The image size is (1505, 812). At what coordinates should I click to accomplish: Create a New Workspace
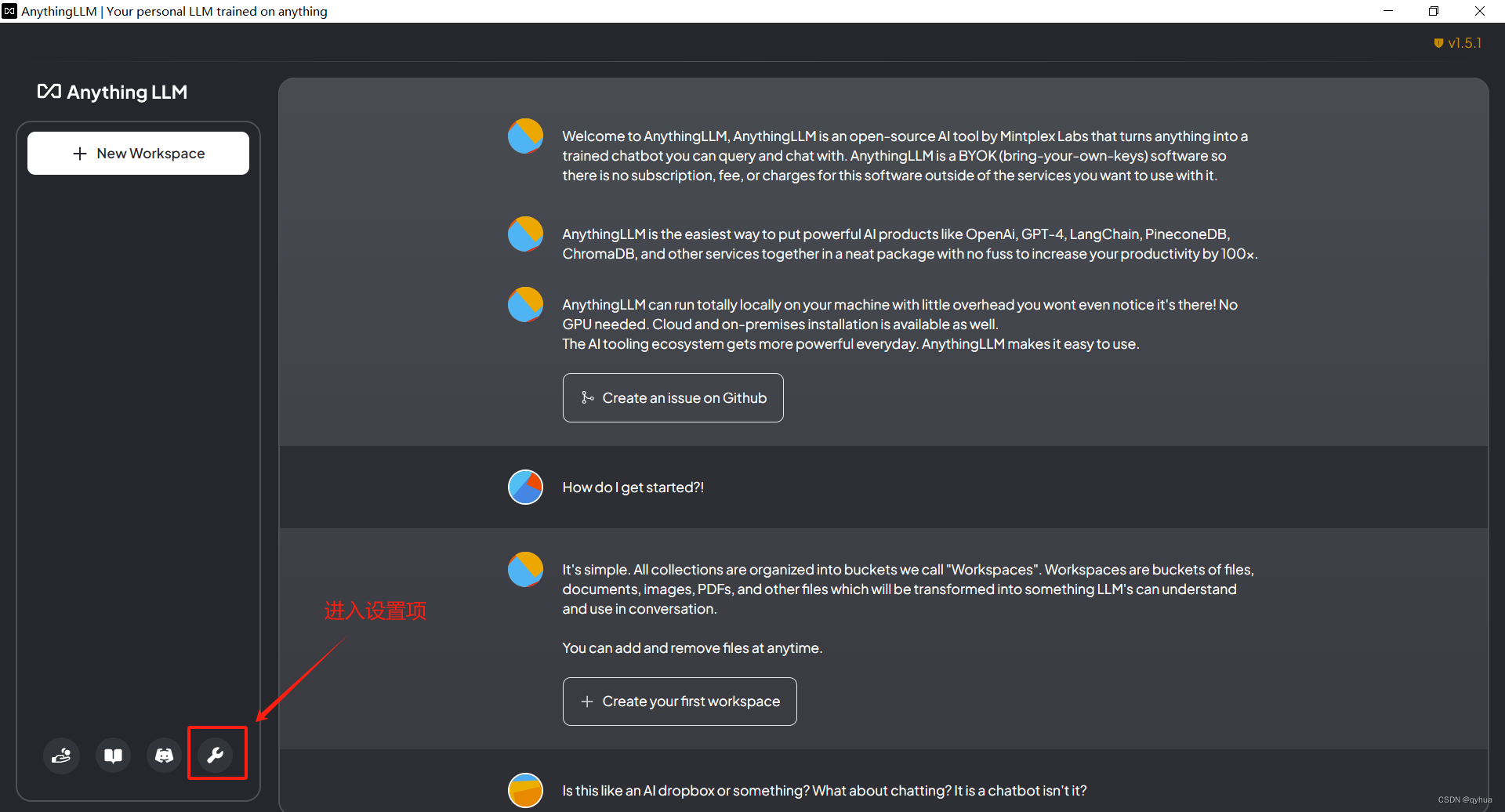click(x=138, y=153)
